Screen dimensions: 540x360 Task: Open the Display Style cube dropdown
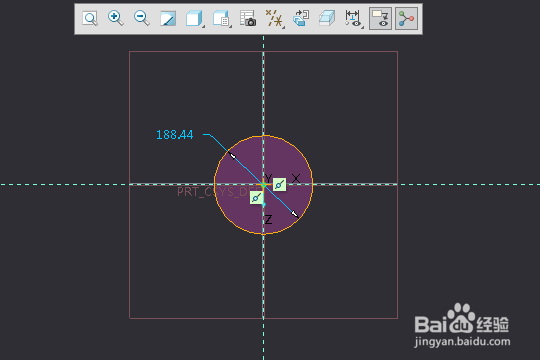pyautogui.click(x=195, y=19)
